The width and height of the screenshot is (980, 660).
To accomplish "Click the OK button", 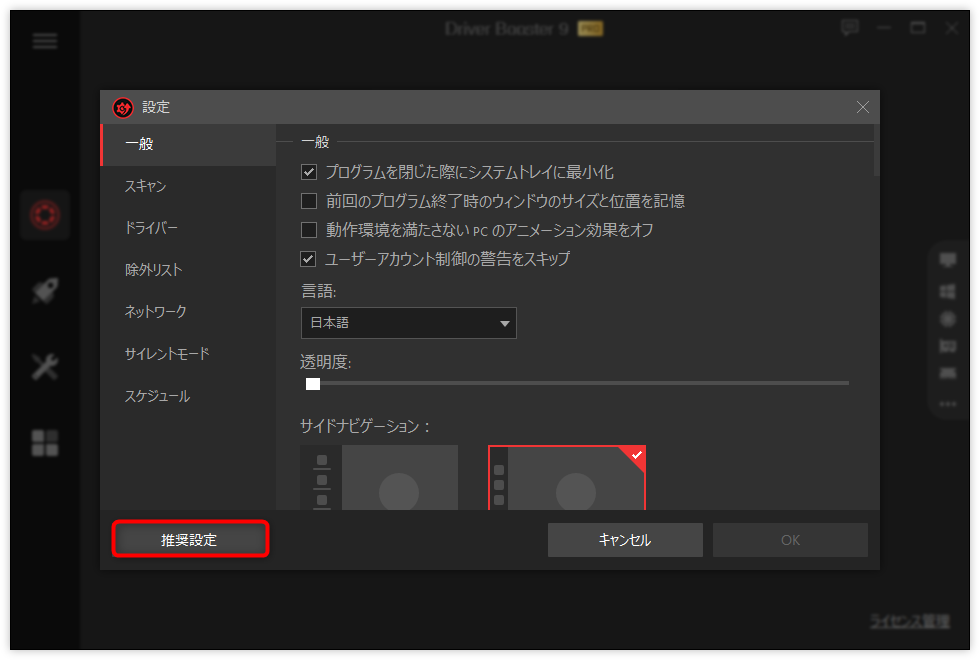I will (790, 540).
